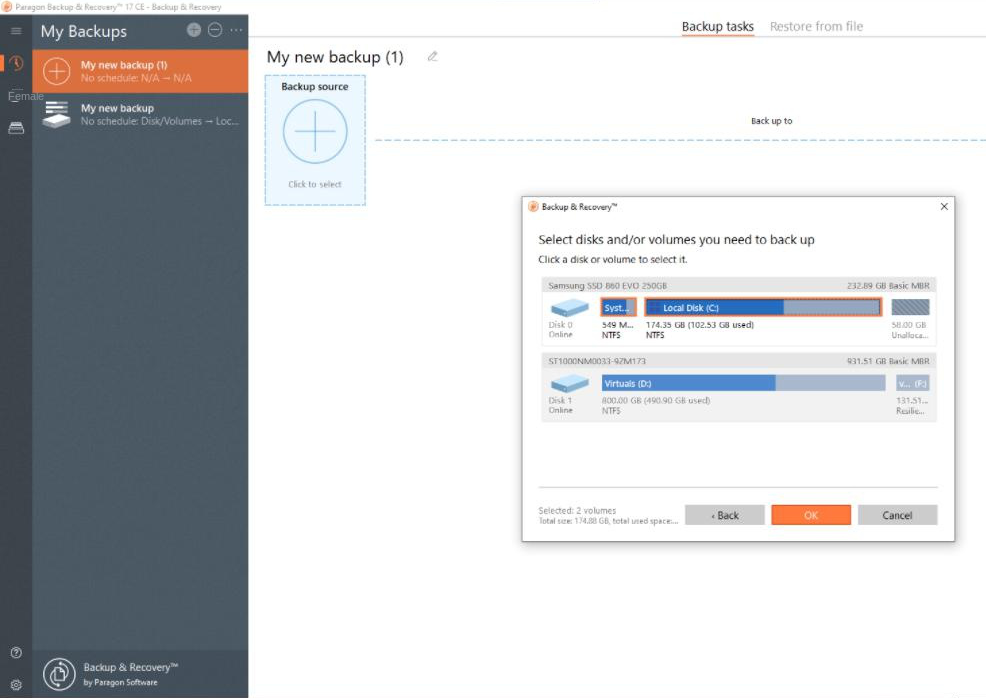Toggle selection of the F resilient volume

910,383
